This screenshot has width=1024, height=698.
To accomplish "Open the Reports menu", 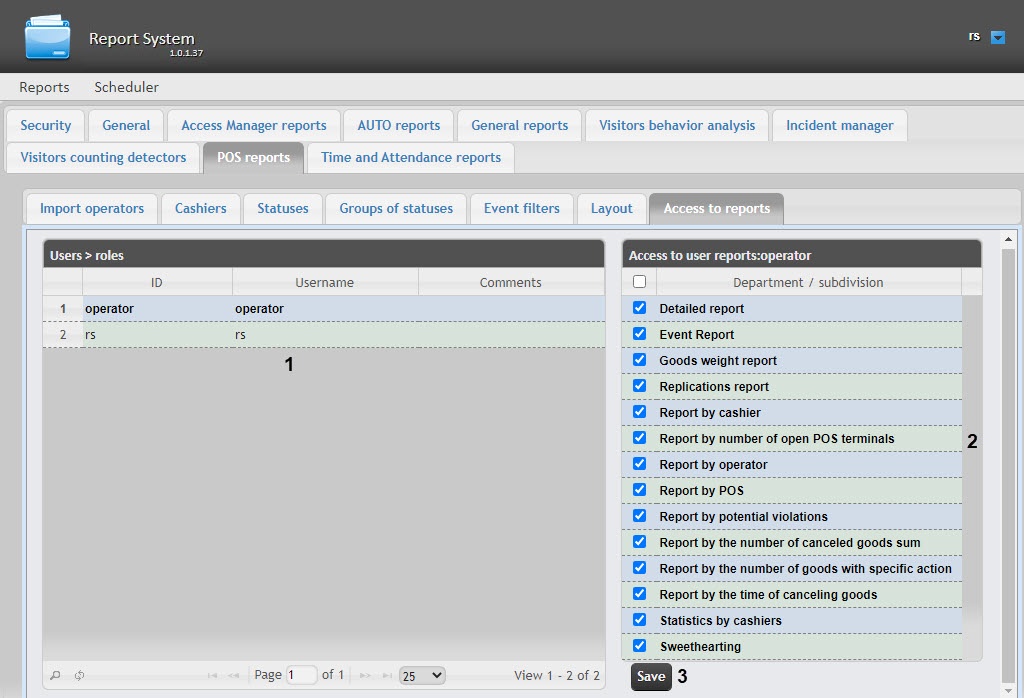I will (44, 87).
